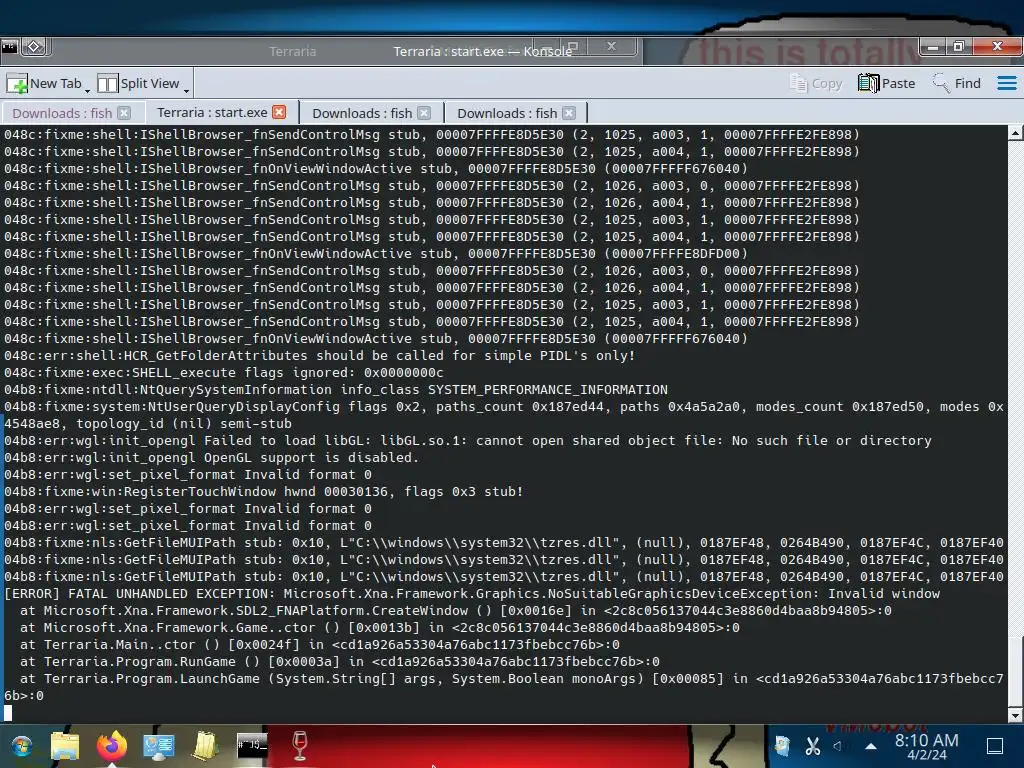Open Find in terminal output
This screenshot has width=1024, height=768.
[x=956, y=84]
